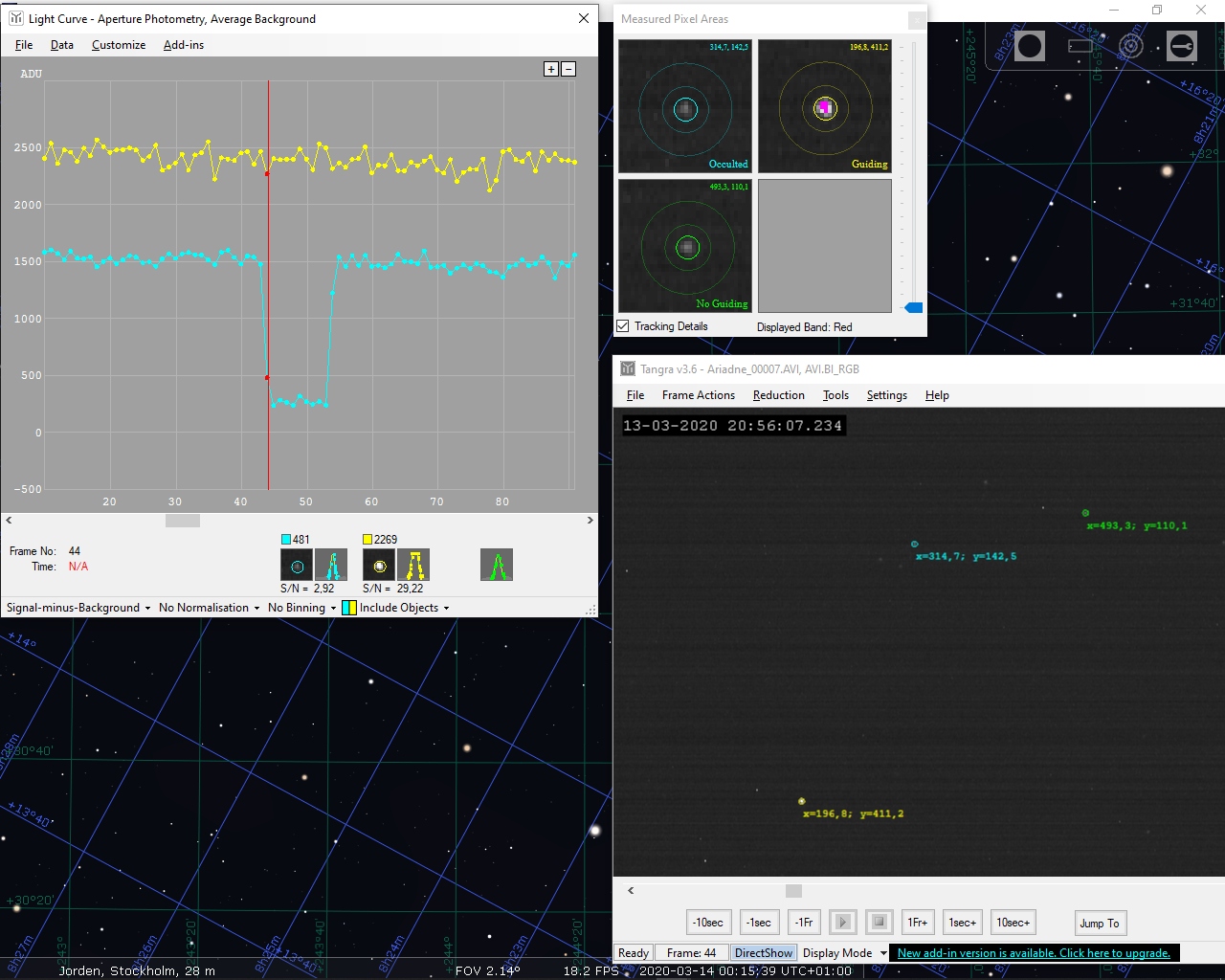Open the No Normalisation dropdown
This screenshot has width=1225, height=980.
tap(209, 608)
